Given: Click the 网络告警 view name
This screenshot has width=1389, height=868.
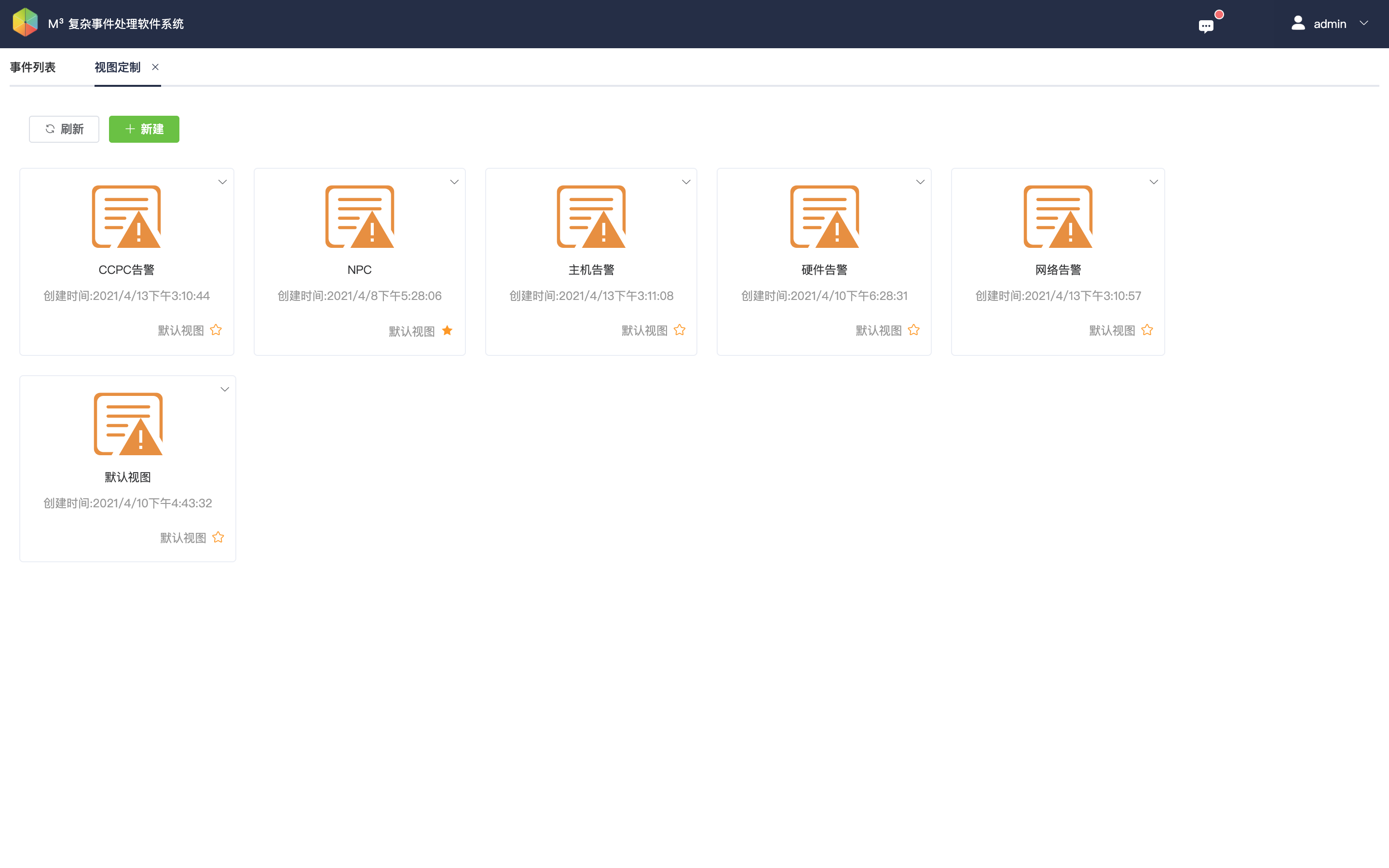Looking at the screenshot, I should tap(1058, 270).
